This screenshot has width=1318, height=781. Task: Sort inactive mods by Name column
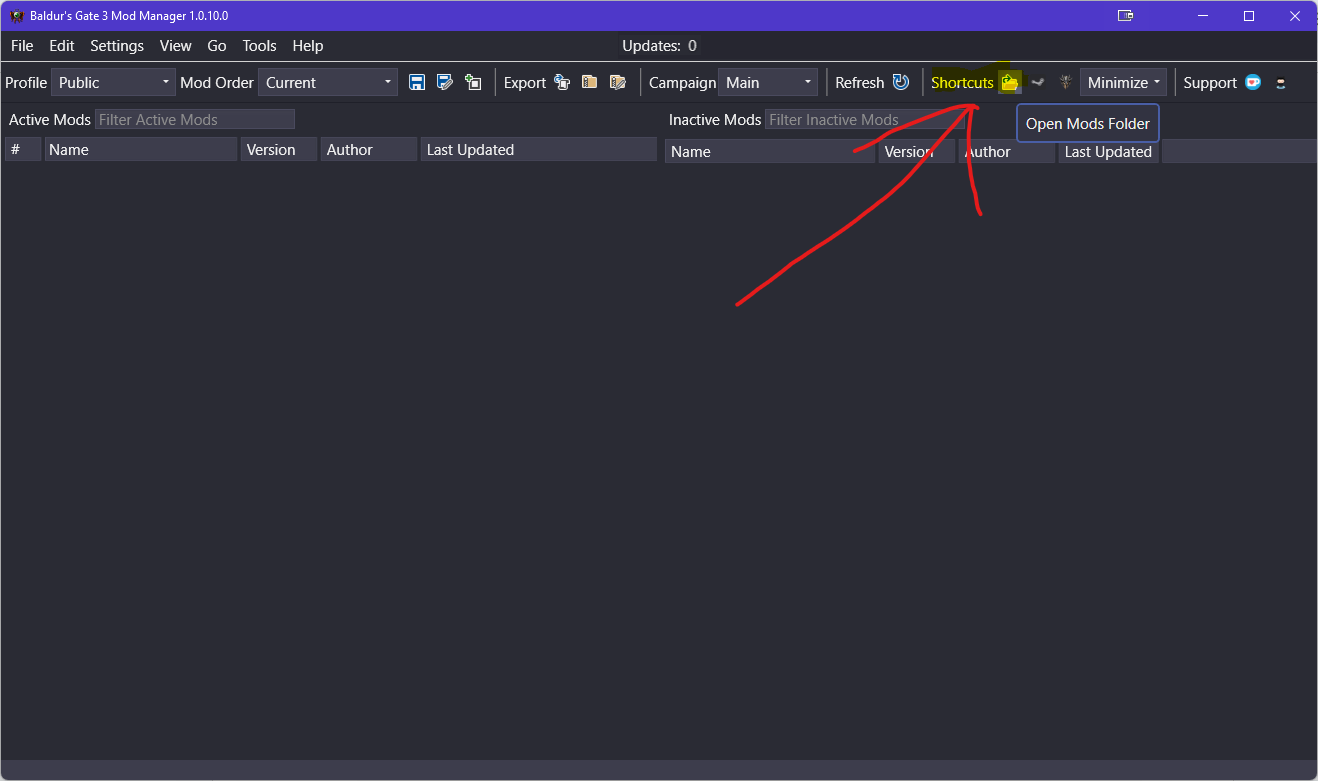click(770, 151)
